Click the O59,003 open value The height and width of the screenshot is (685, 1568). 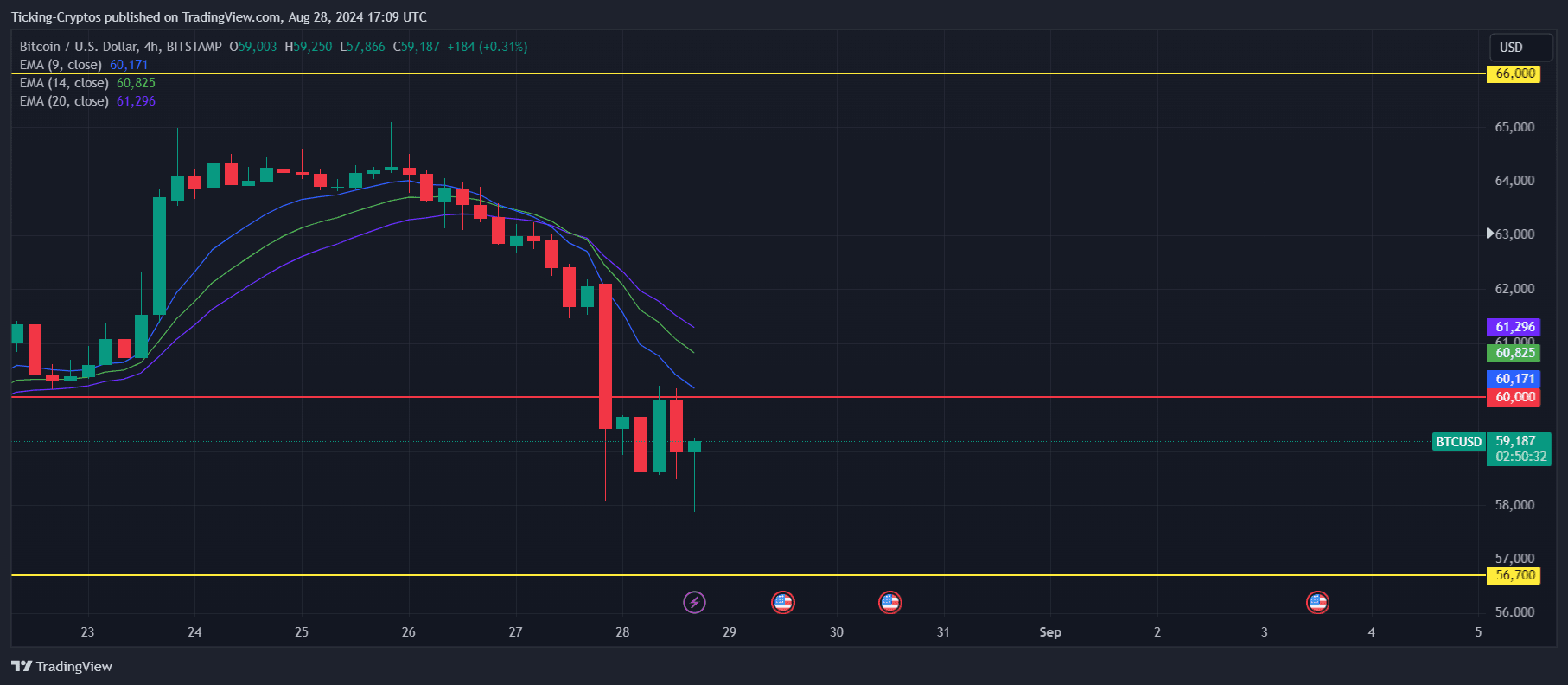pos(252,47)
